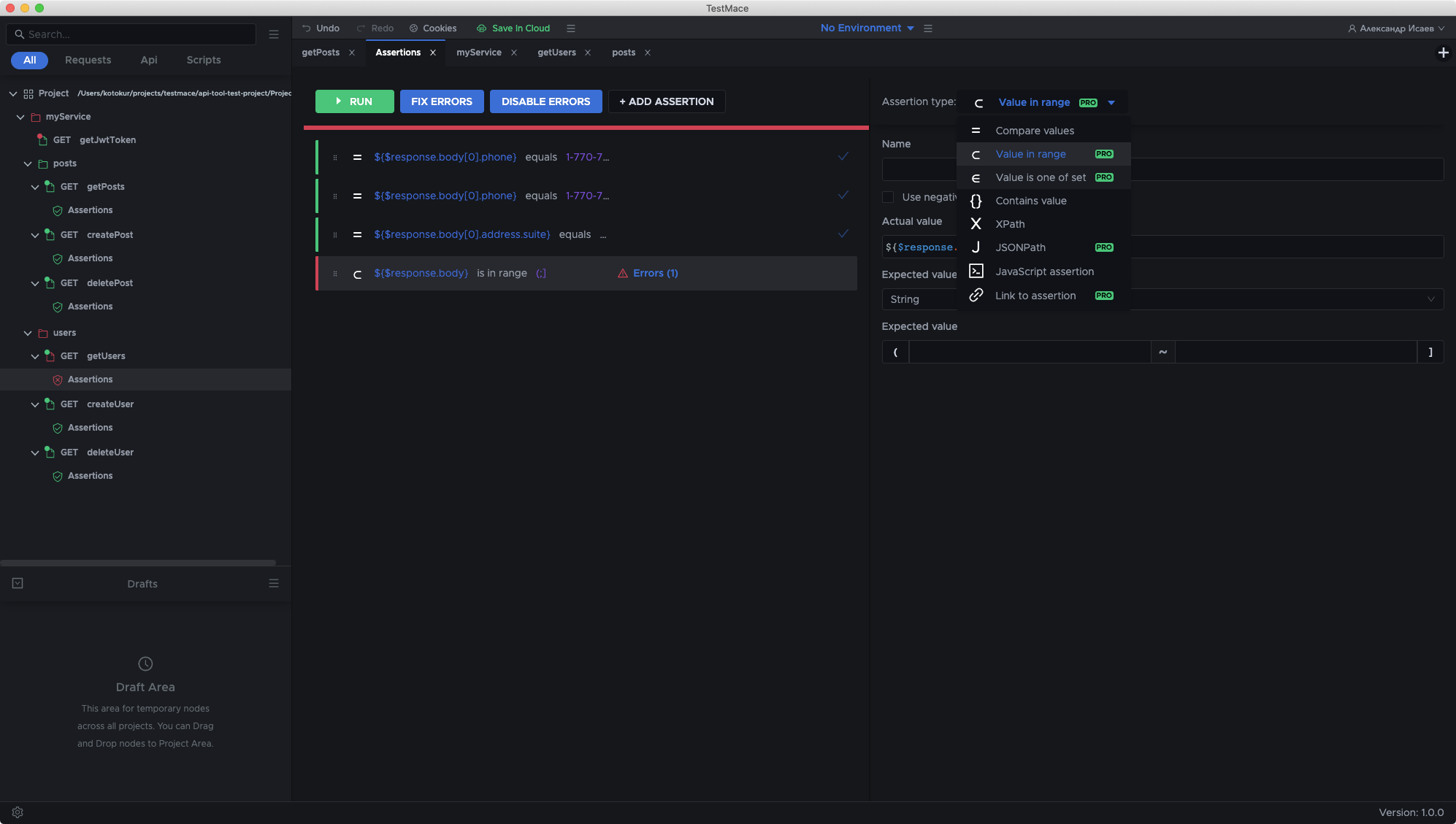1456x824 pixels.
Task: Click the Drafts panel checkbox icon
Action: [18, 583]
